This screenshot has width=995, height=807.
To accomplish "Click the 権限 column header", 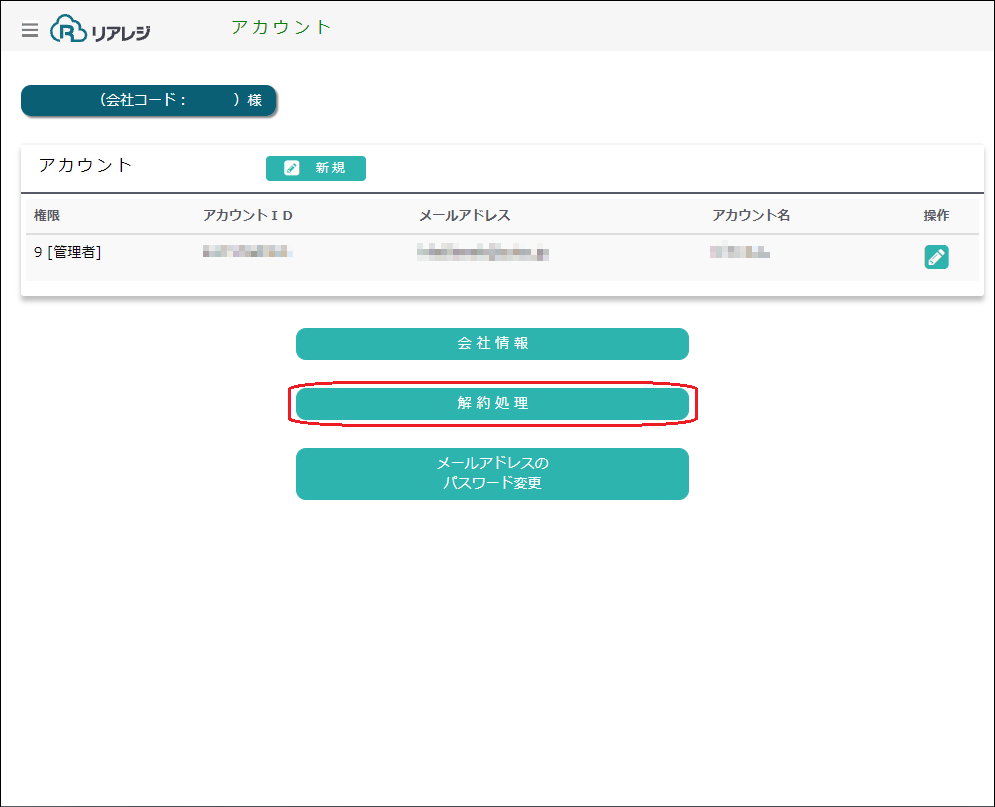I will 47,216.
